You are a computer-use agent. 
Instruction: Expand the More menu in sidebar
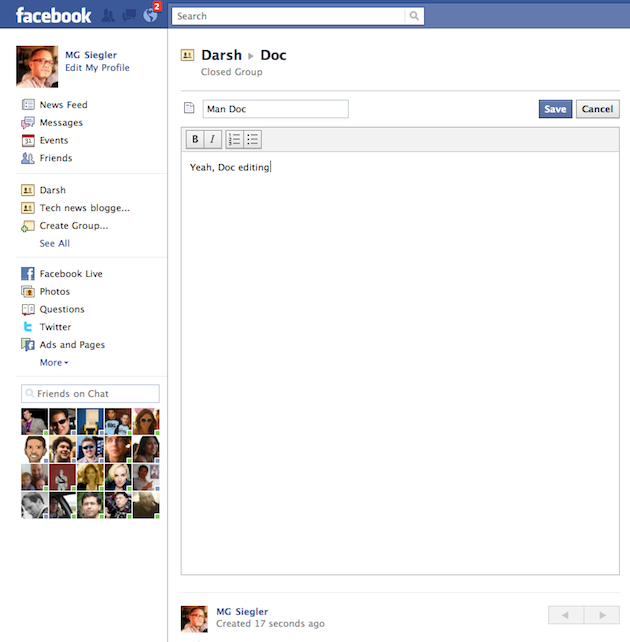click(54, 362)
